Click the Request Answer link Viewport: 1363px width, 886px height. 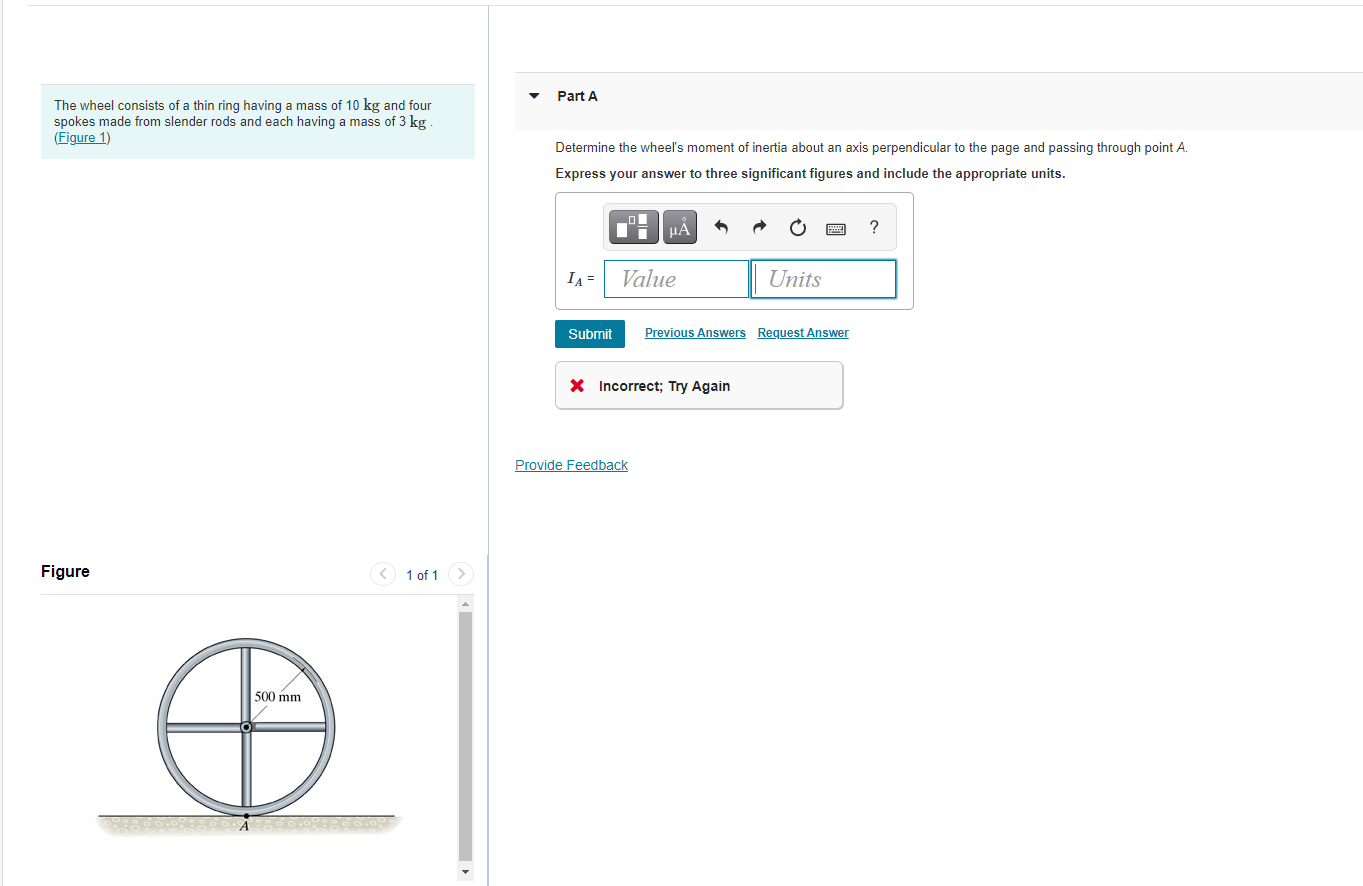click(803, 333)
